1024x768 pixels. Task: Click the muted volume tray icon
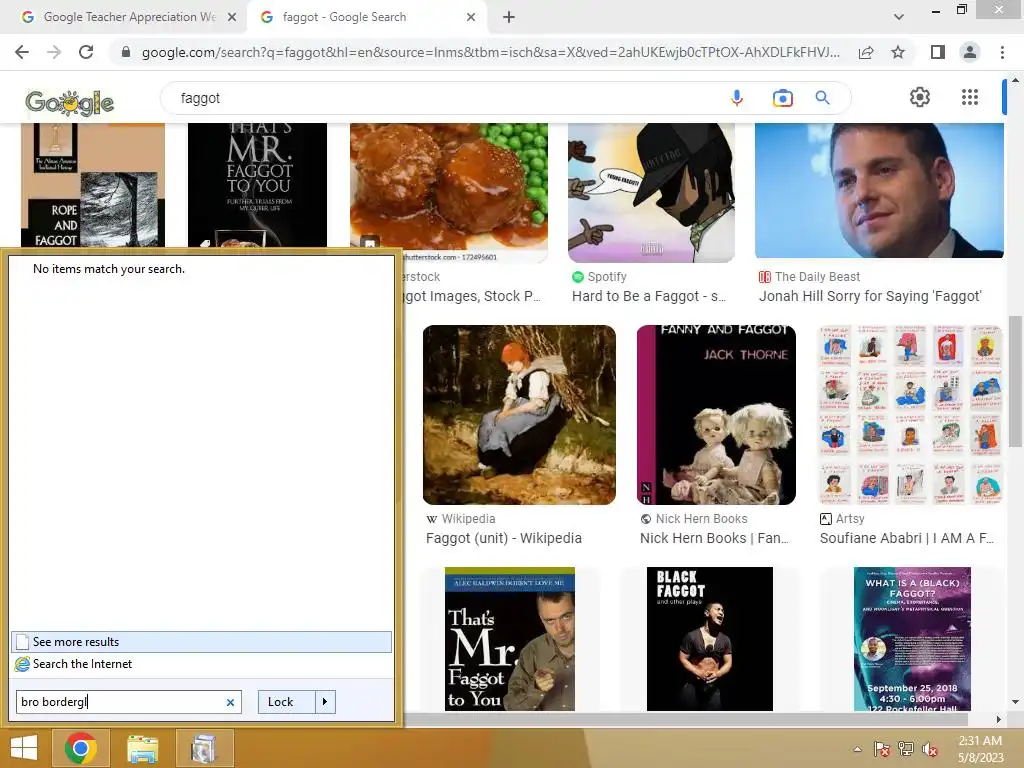coord(930,749)
